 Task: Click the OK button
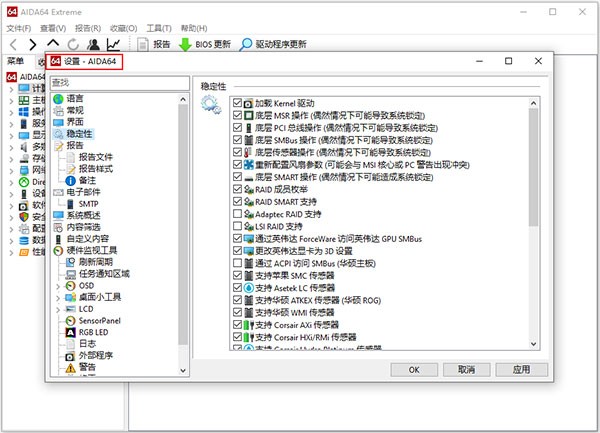click(413, 369)
